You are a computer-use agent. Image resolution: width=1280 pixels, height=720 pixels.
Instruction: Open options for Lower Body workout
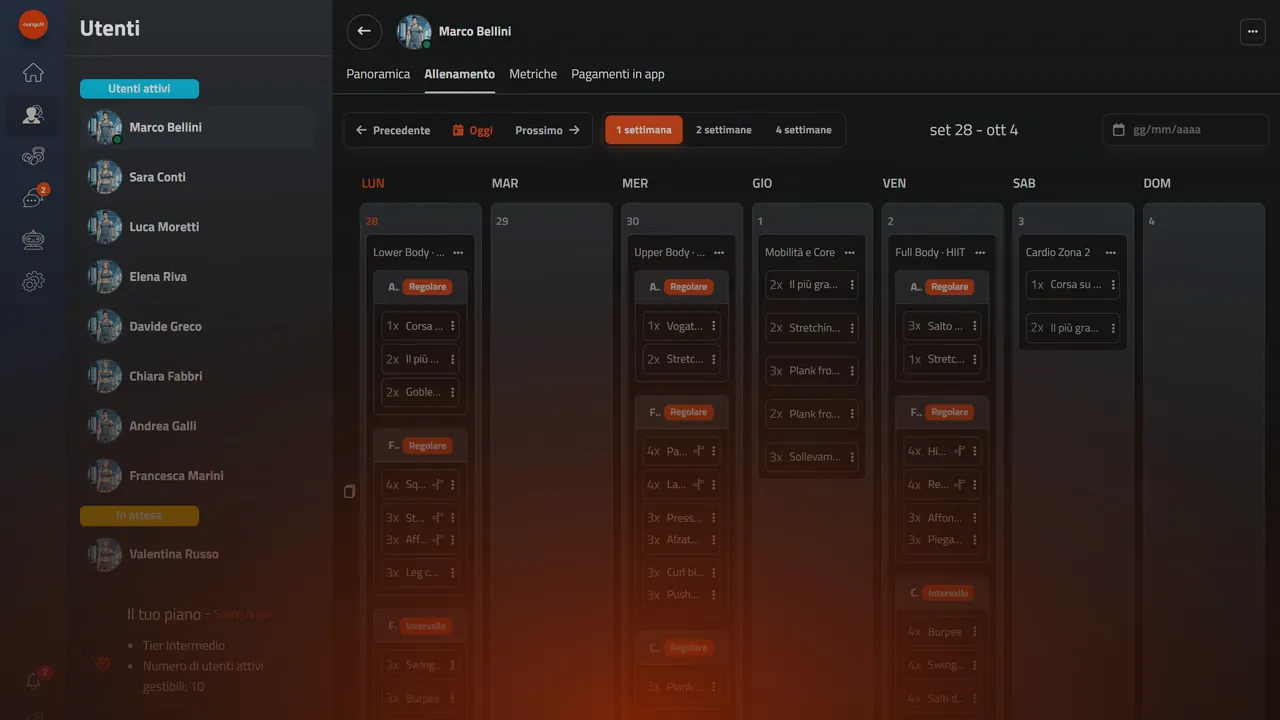(x=458, y=253)
